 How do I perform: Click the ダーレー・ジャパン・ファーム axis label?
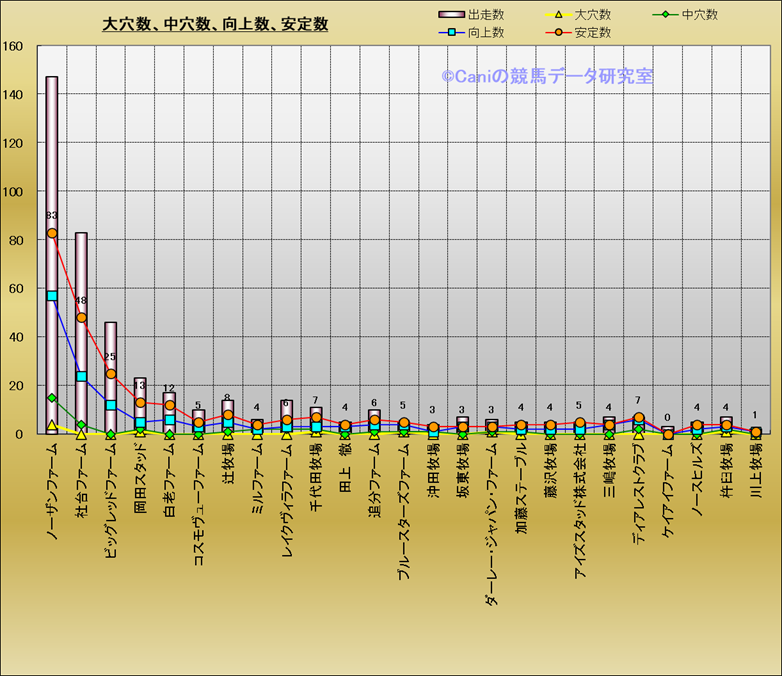point(491,519)
